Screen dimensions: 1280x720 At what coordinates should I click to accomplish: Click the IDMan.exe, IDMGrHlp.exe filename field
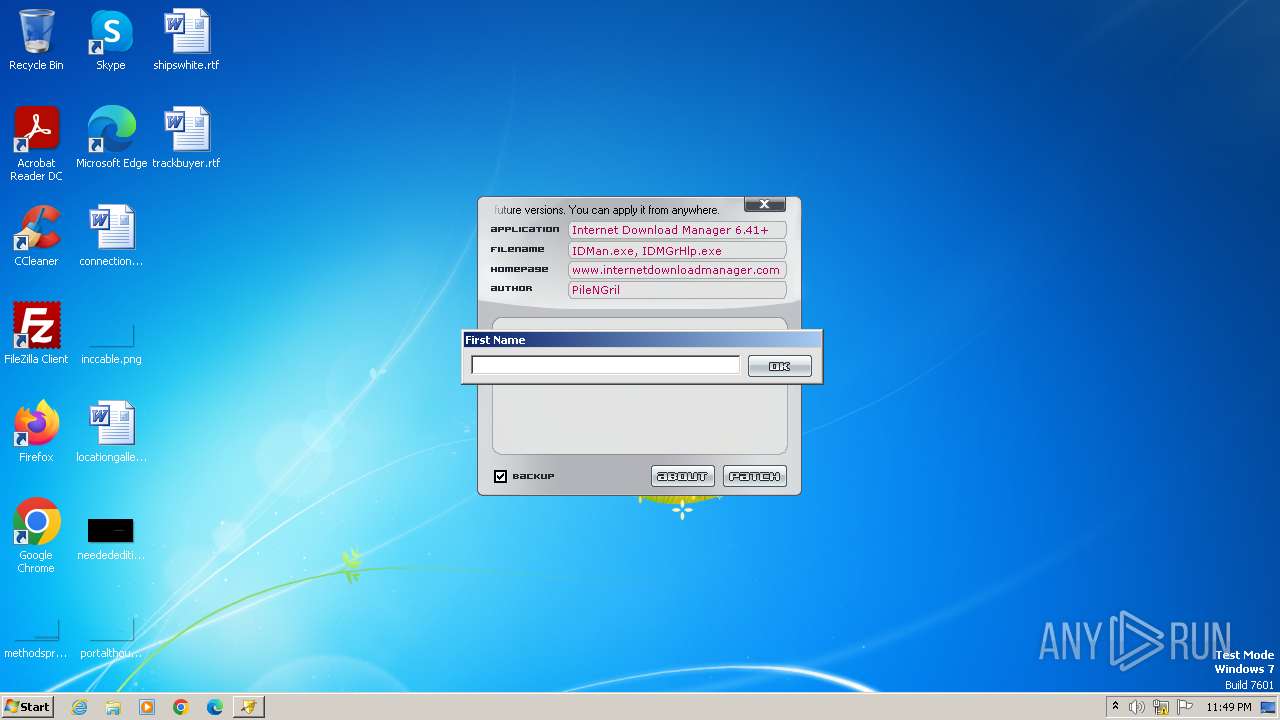click(x=677, y=251)
